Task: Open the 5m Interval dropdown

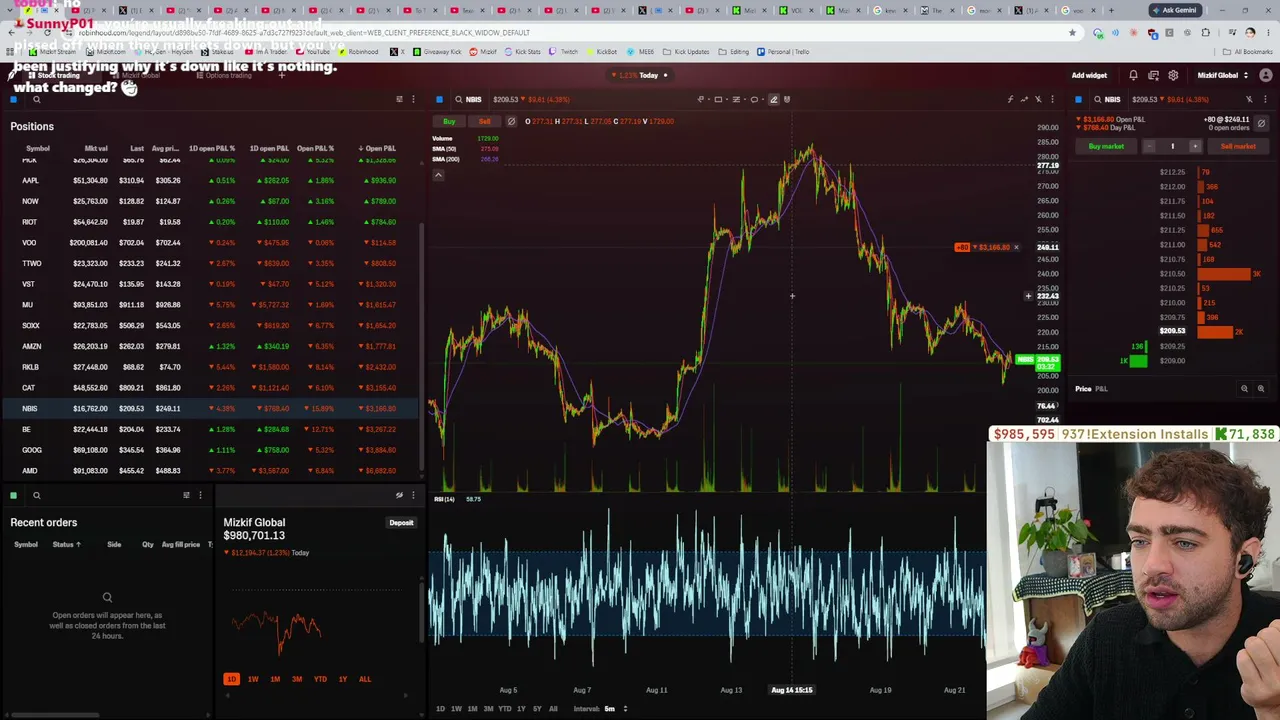Action: [614, 709]
